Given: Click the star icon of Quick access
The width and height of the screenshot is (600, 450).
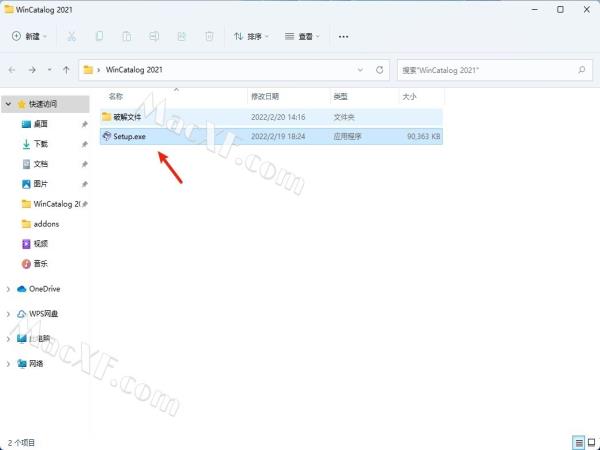Looking at the screenshot, I should click(22, 104).
